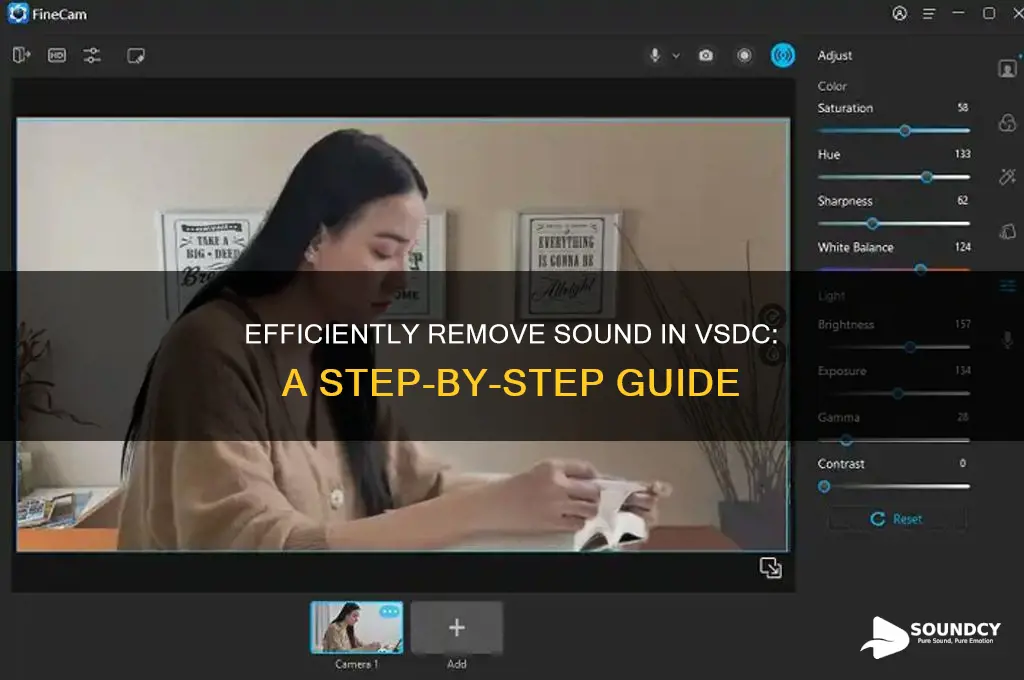Click the FineCam app logo
This screenshot has width=1024, height=680.
tap(18, 13)
